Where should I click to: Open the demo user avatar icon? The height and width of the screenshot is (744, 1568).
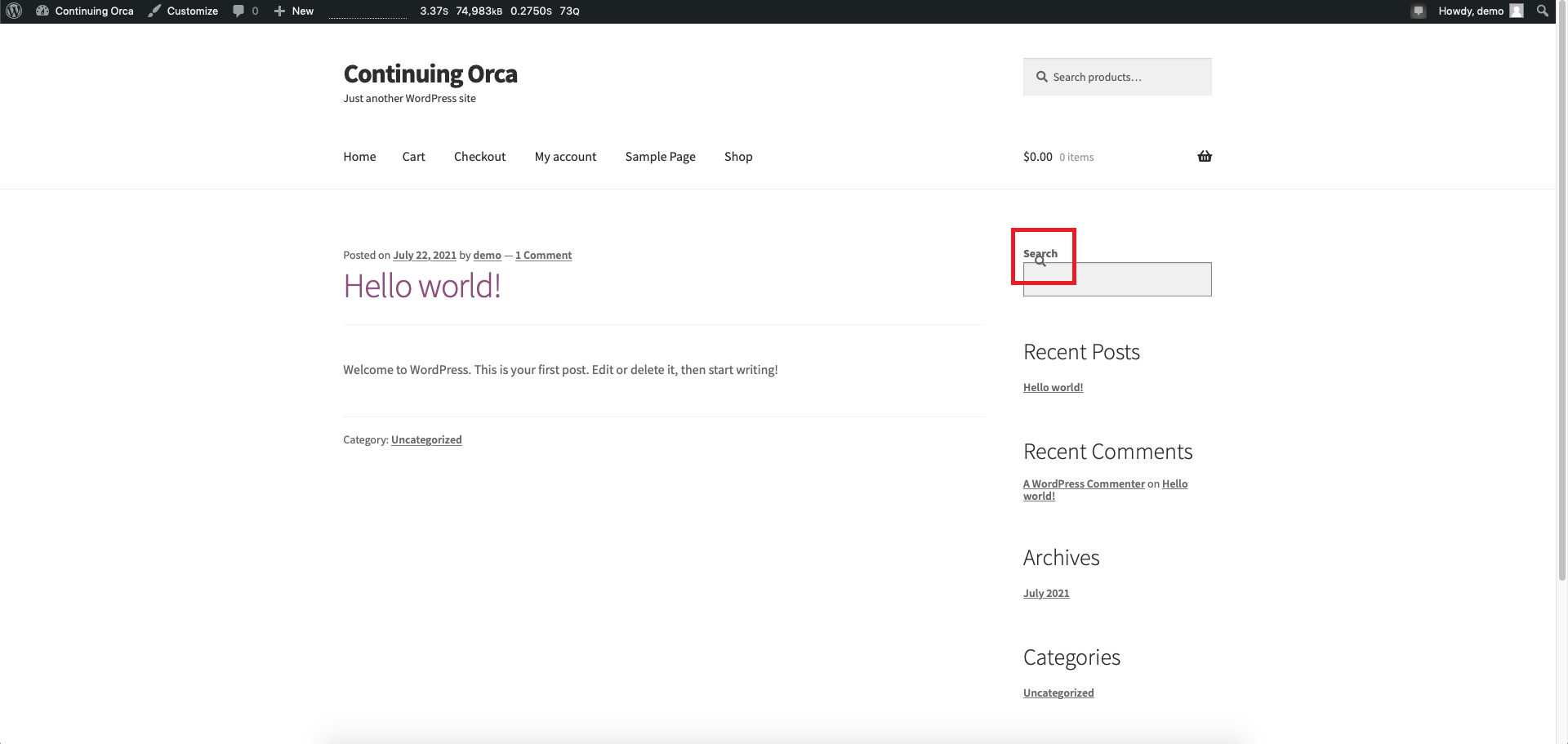(x=1517, y=11)
